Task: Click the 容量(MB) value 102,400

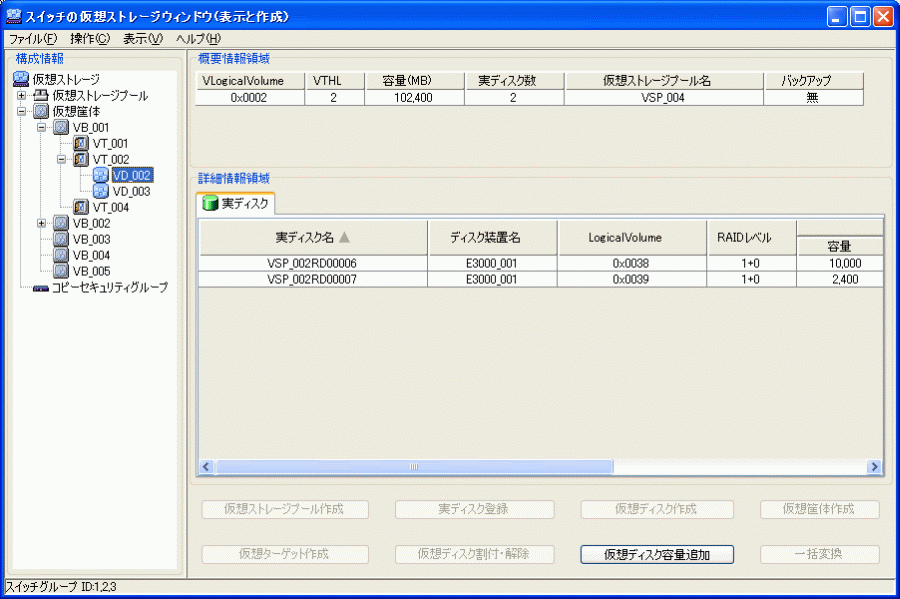Action: click(x=414, y=98)
